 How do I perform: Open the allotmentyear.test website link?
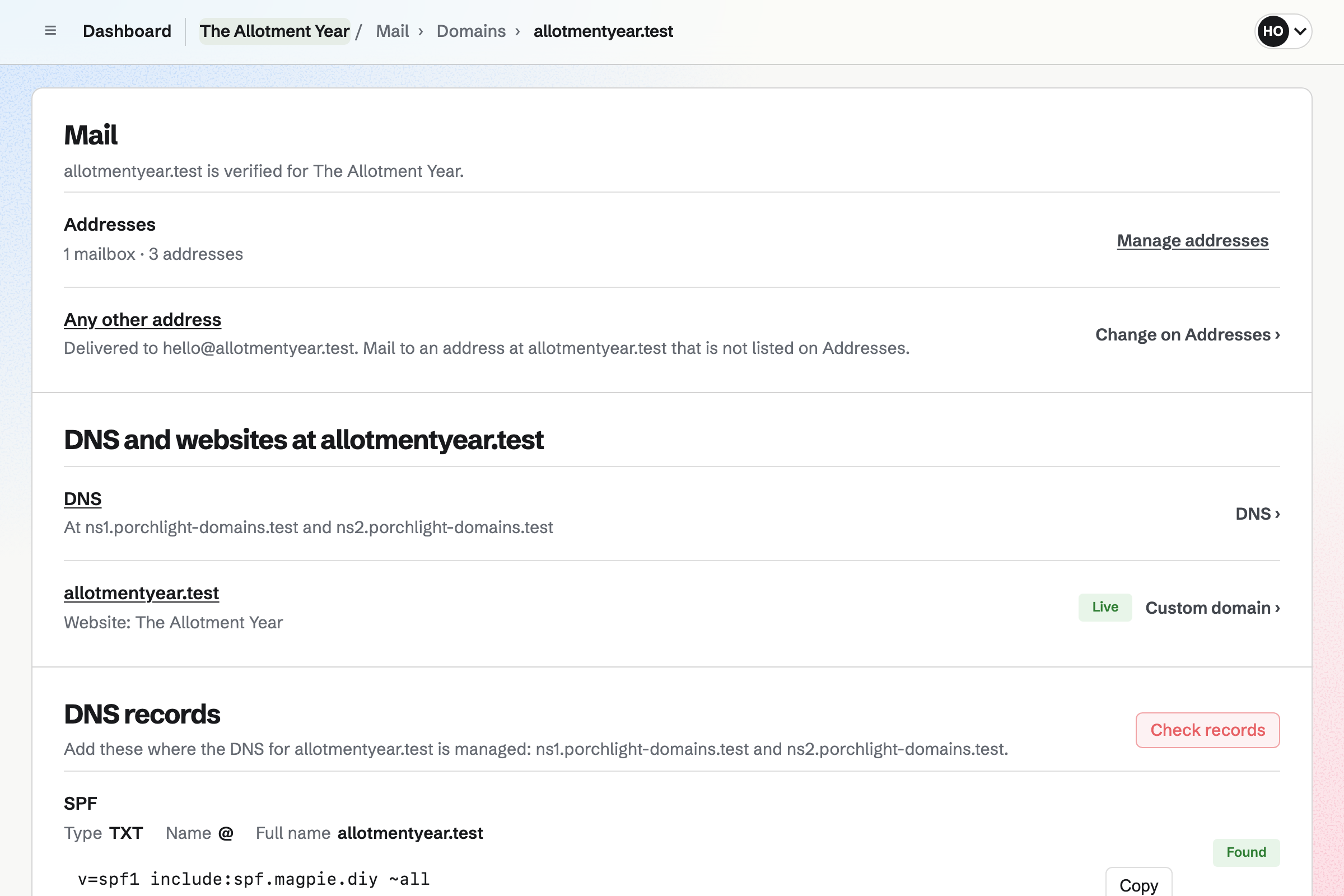[141, 593]
